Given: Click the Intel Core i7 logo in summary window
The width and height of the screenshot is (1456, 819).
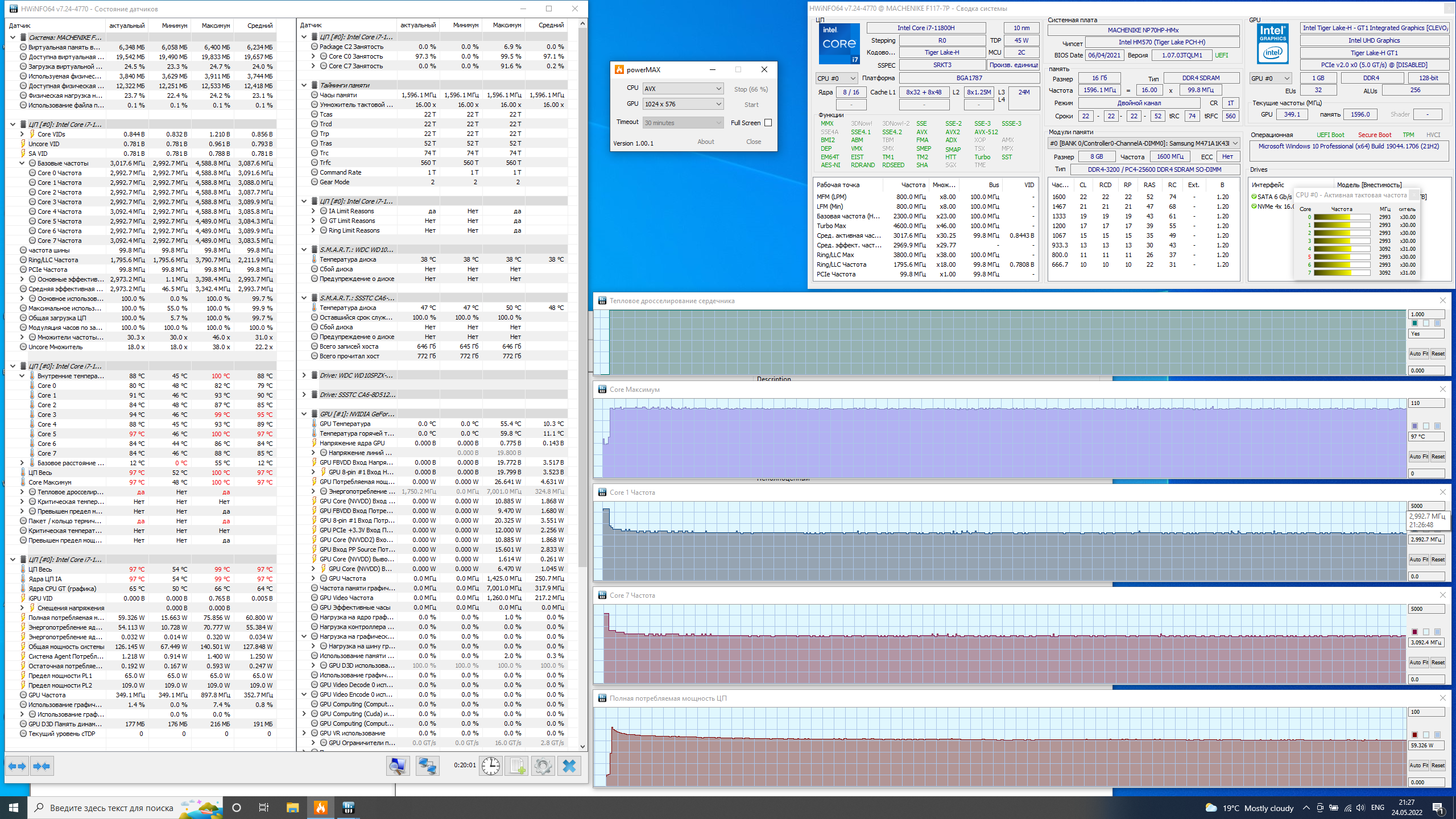Looking at the screenshot, I should (838, 44).
